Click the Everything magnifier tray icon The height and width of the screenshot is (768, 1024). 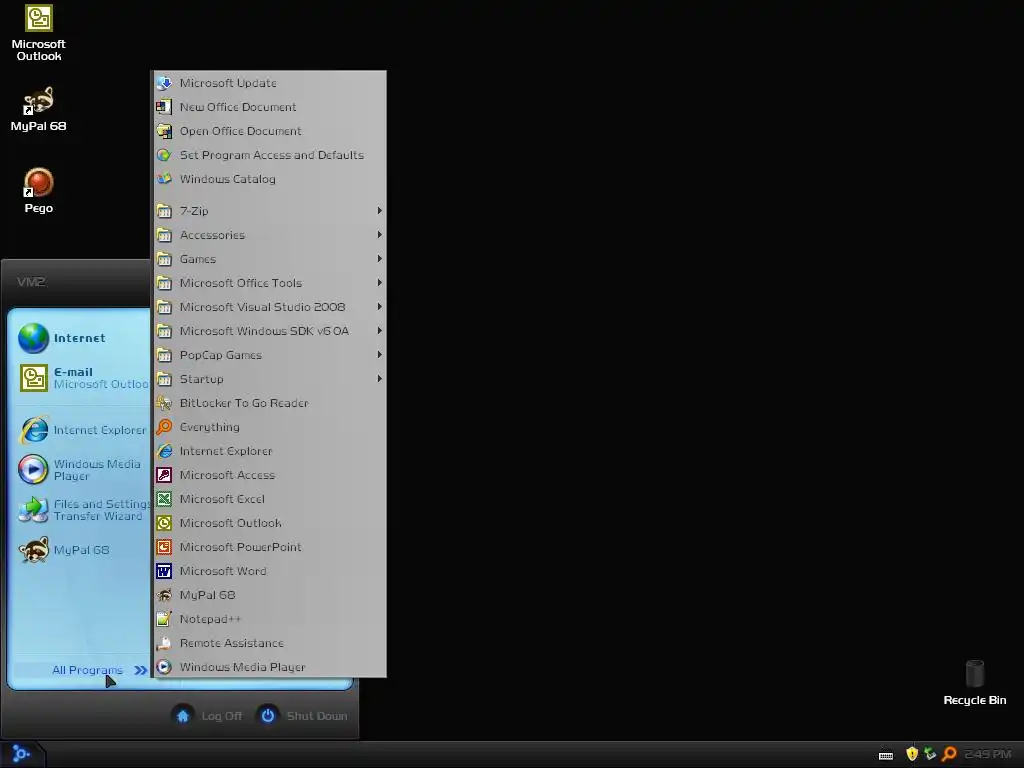(950, 754)
